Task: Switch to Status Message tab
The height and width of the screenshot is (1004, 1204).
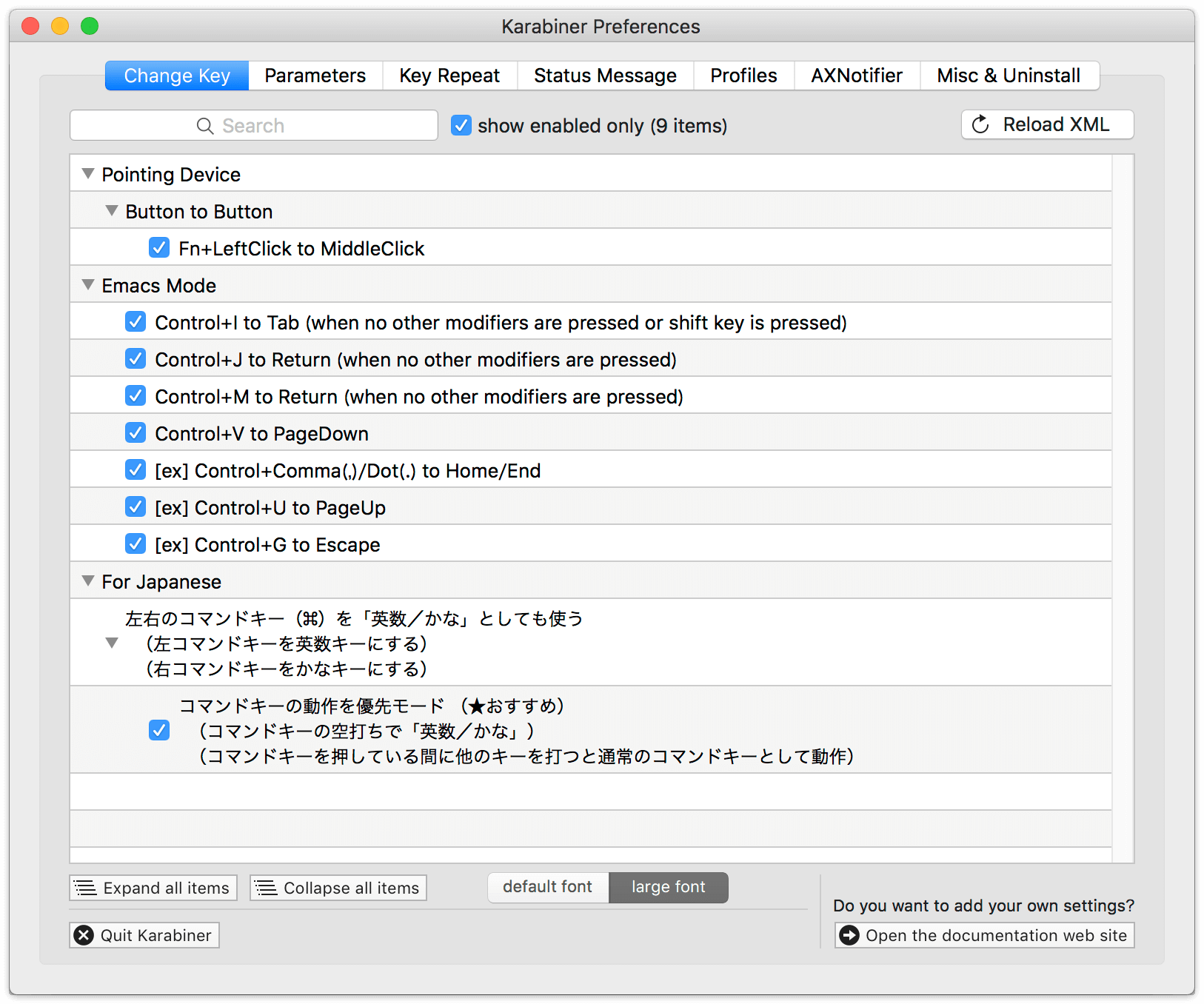Action: 605,76
